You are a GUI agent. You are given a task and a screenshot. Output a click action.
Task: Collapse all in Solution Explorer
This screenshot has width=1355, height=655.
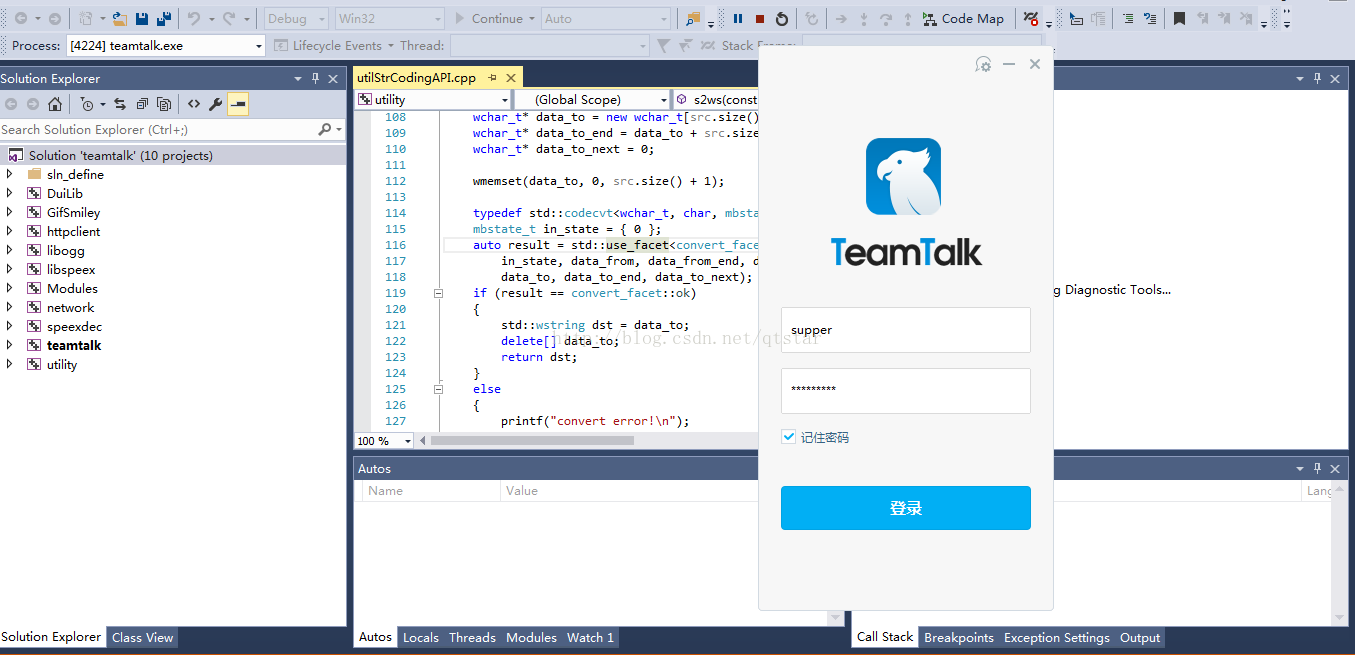click(142, 104)
